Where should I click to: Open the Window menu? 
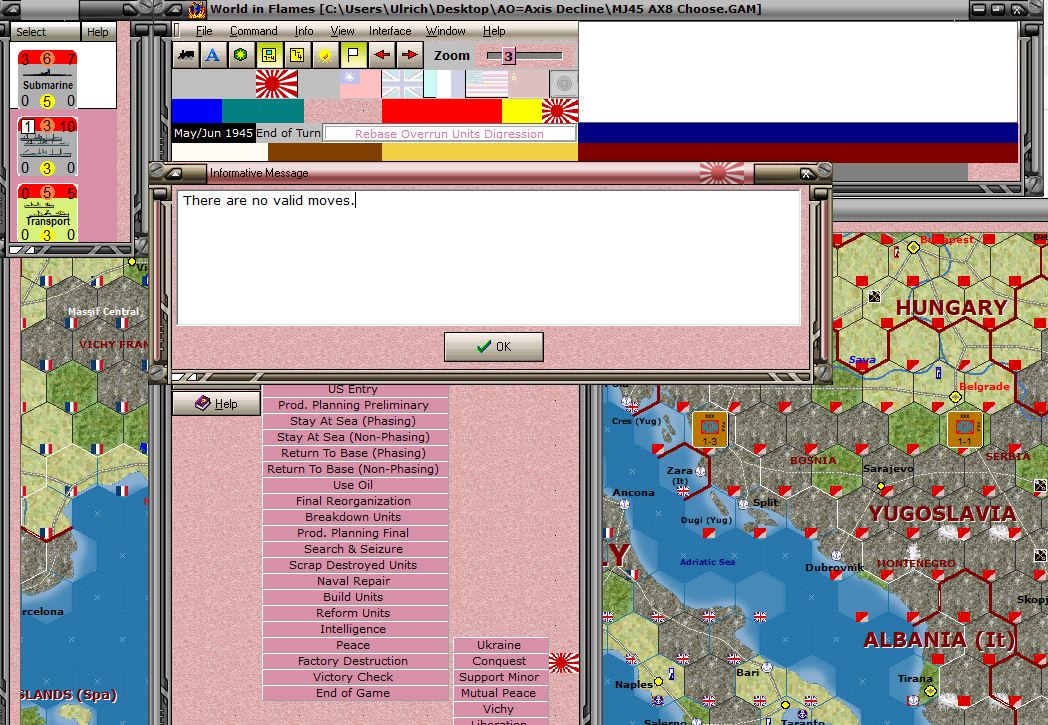pyautogui.click(x=445, y=31)
